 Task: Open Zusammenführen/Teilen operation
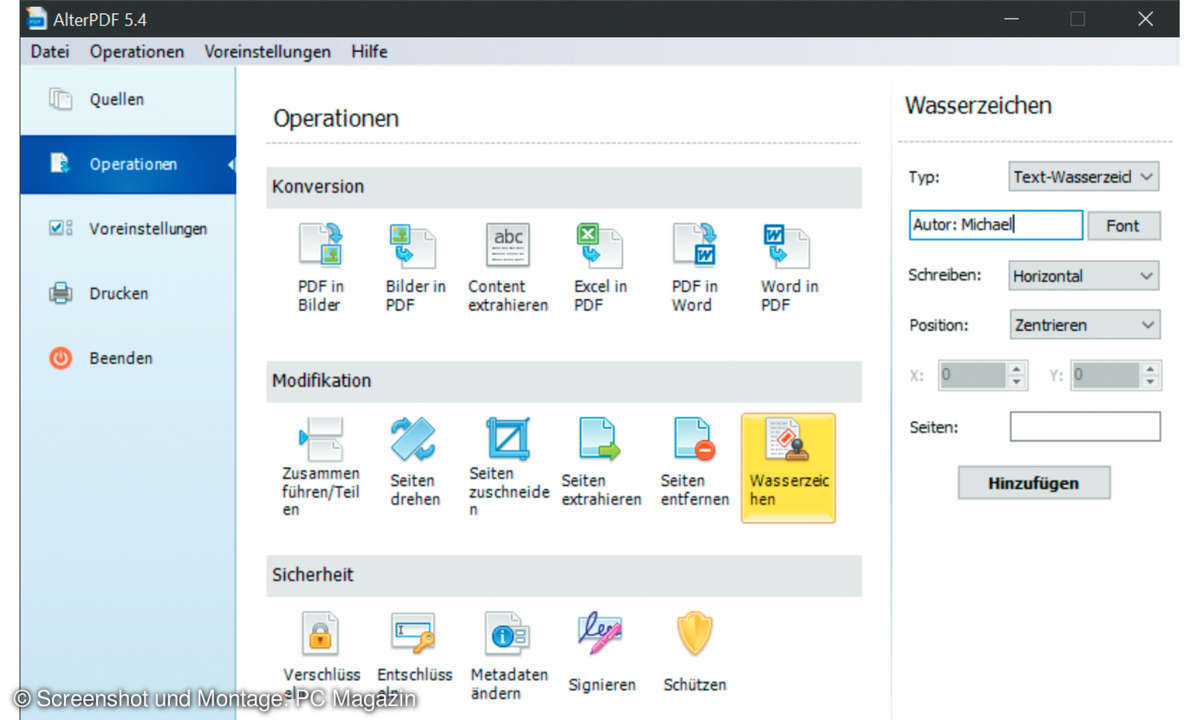[x=320, y=466]
